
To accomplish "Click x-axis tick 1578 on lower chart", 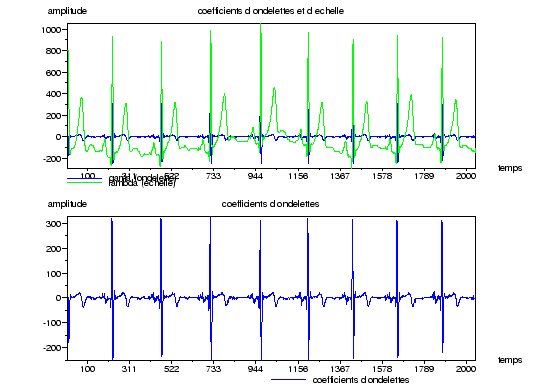I will (382, 369).
